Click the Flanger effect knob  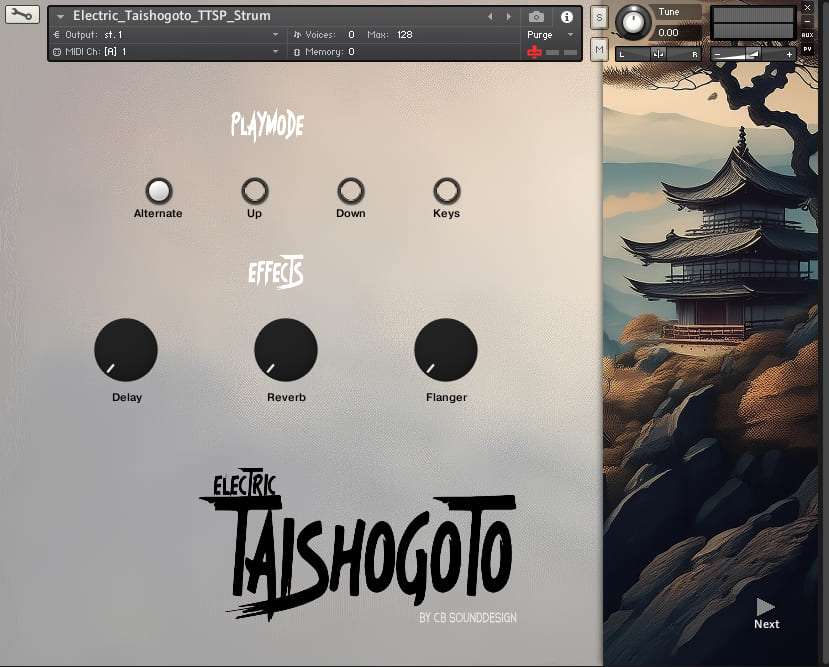446,349
